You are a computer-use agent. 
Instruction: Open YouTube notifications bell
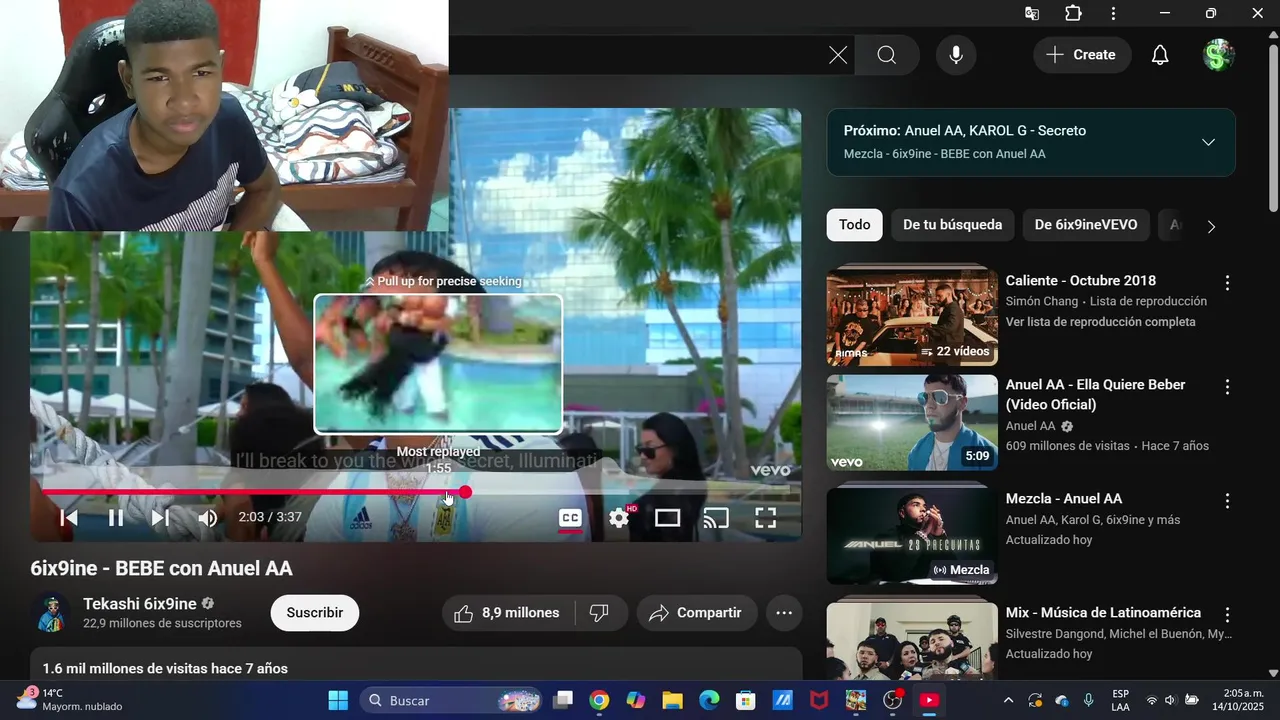pyautogui.click(x=1160, y=55)
